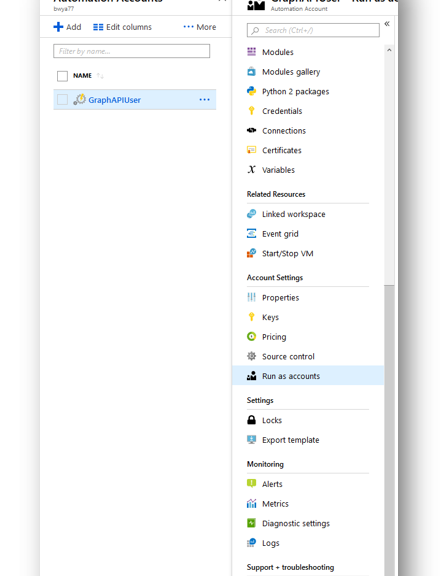Check the GraphAPIUser row checkbox
This screenshot has width=447, height=576.
tap(62, 100)
